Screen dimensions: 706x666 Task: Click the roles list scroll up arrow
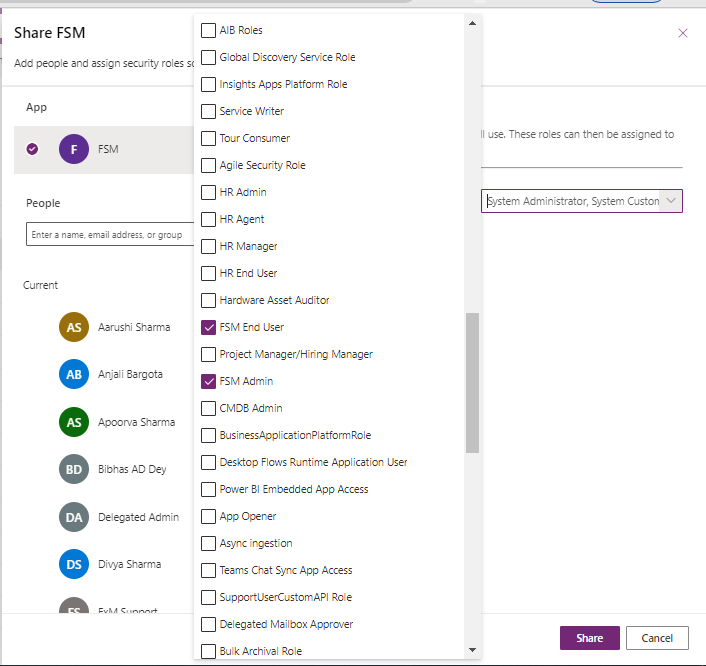point(472,23)
